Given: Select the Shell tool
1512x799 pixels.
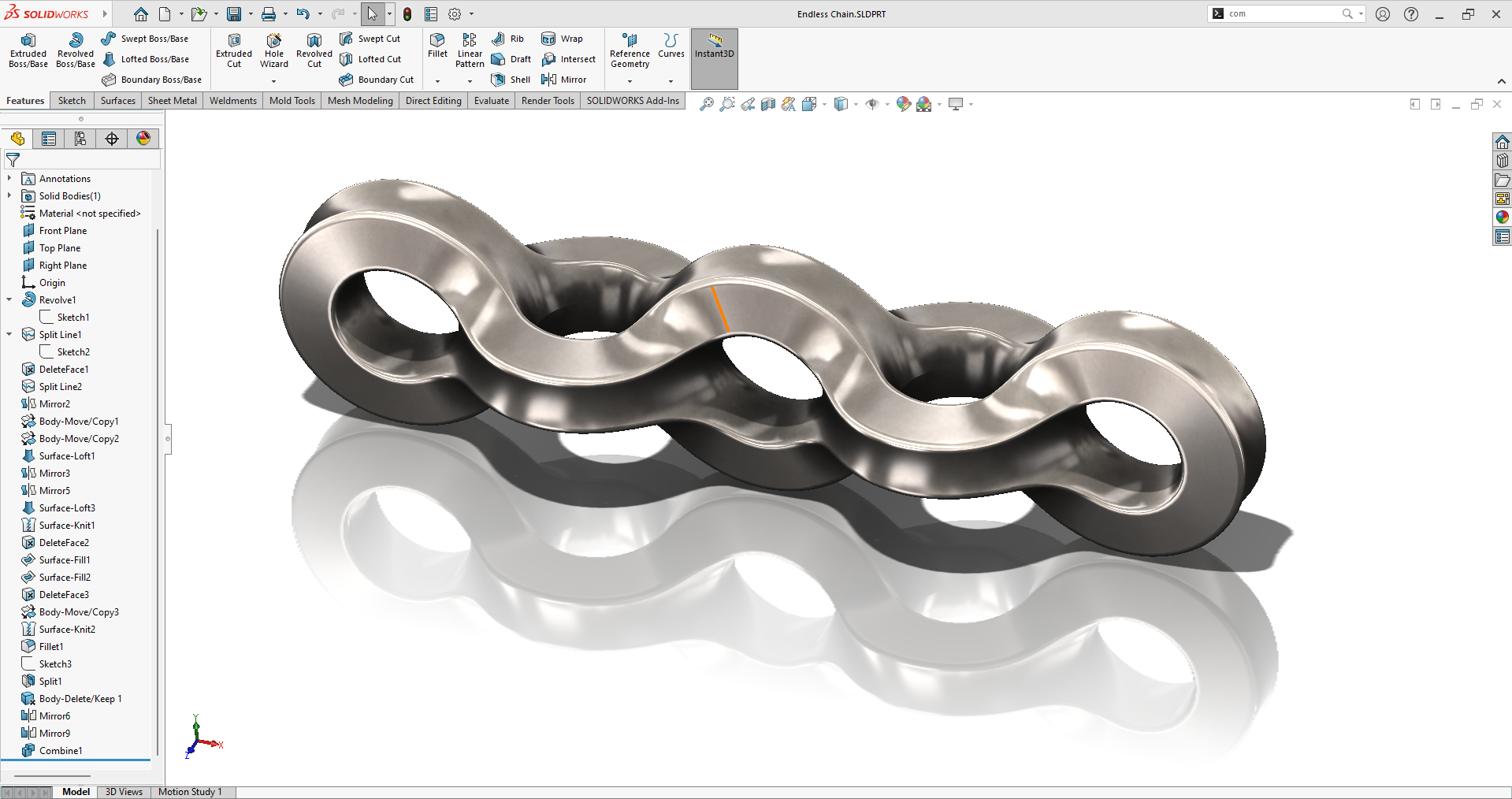Looking at the screenshot, I should [x=511, y=80].
